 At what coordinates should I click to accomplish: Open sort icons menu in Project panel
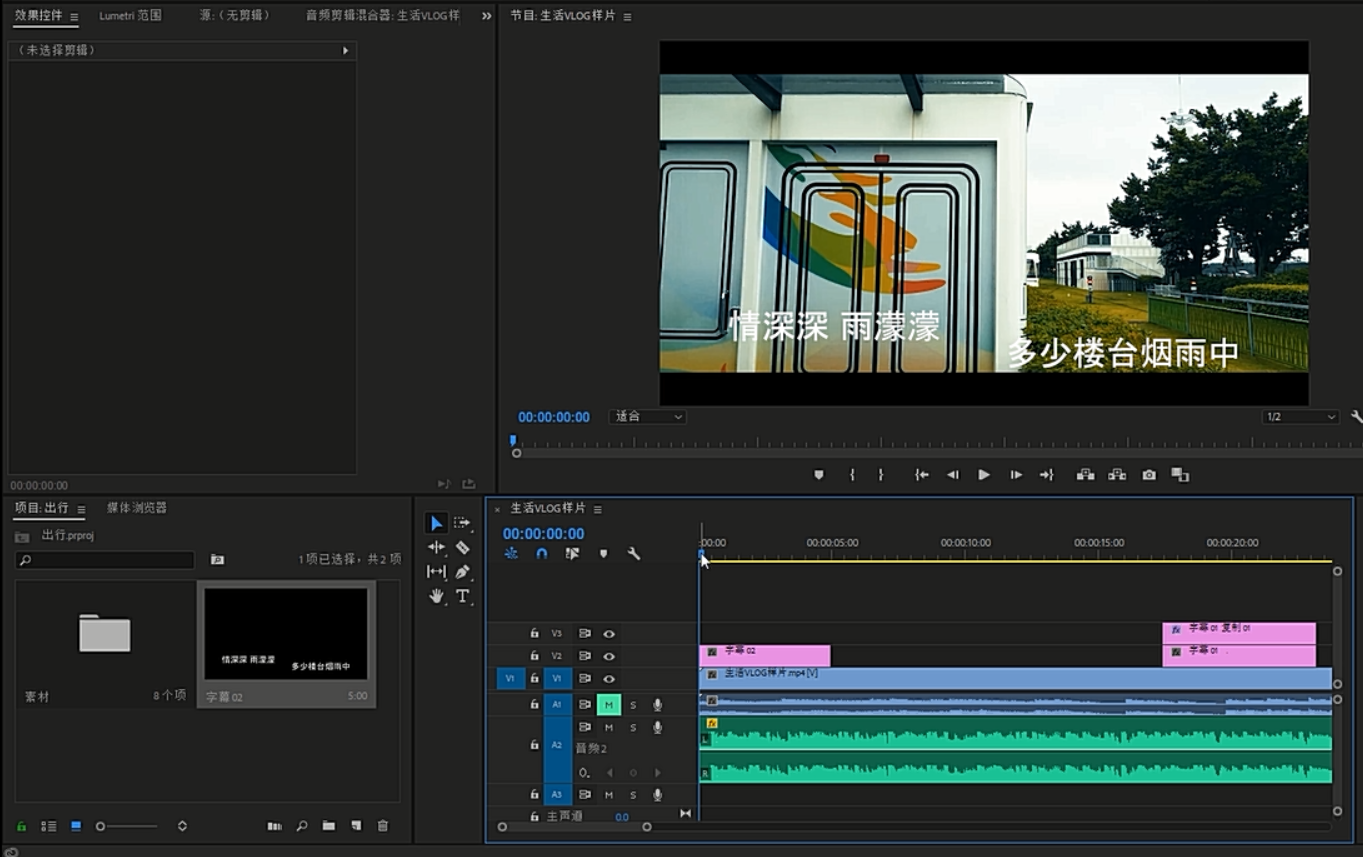pyautogui.click(x=182, y=826)
